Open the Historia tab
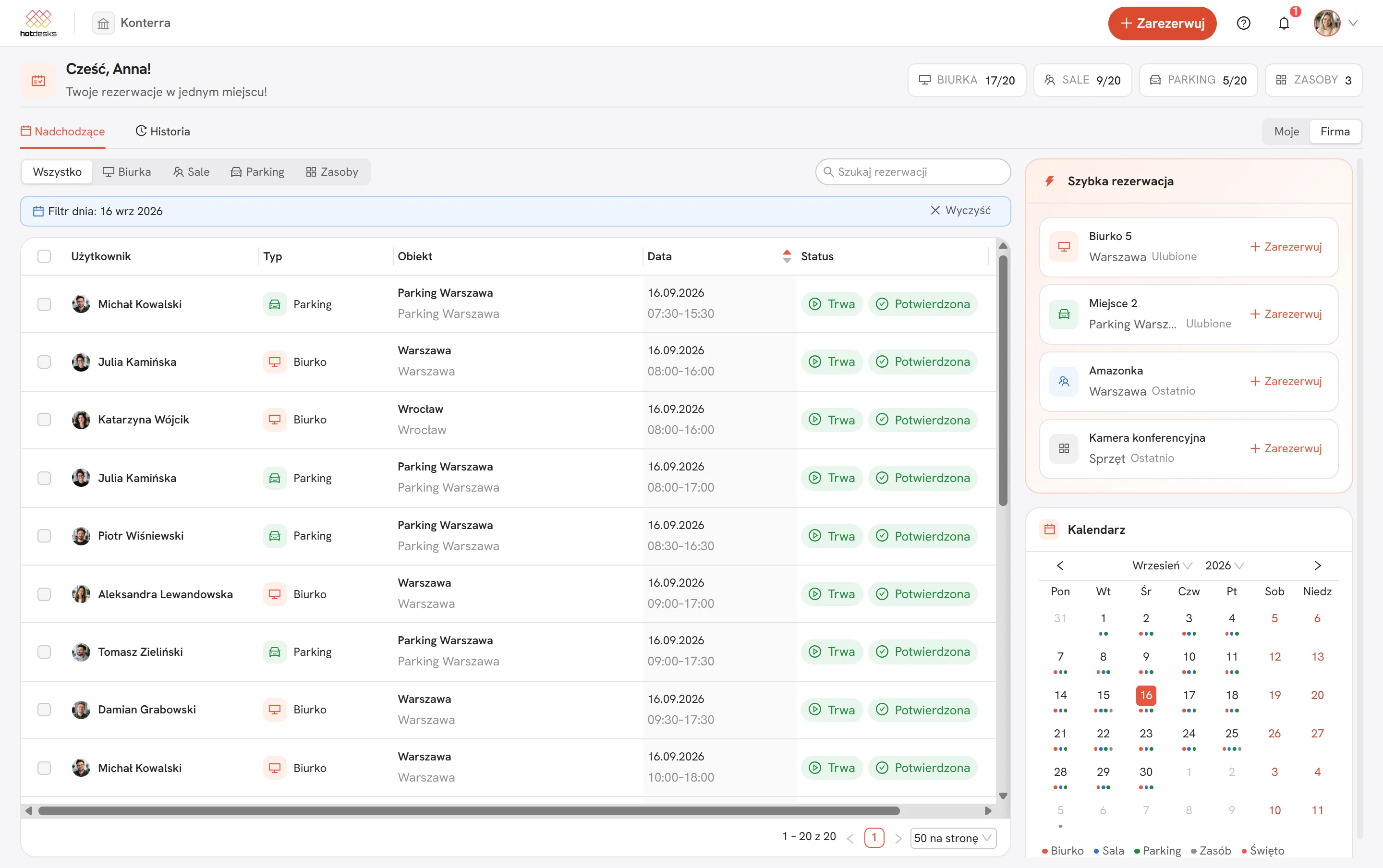The width and height of the screenshot is (1383, 868). coord(162,132)
